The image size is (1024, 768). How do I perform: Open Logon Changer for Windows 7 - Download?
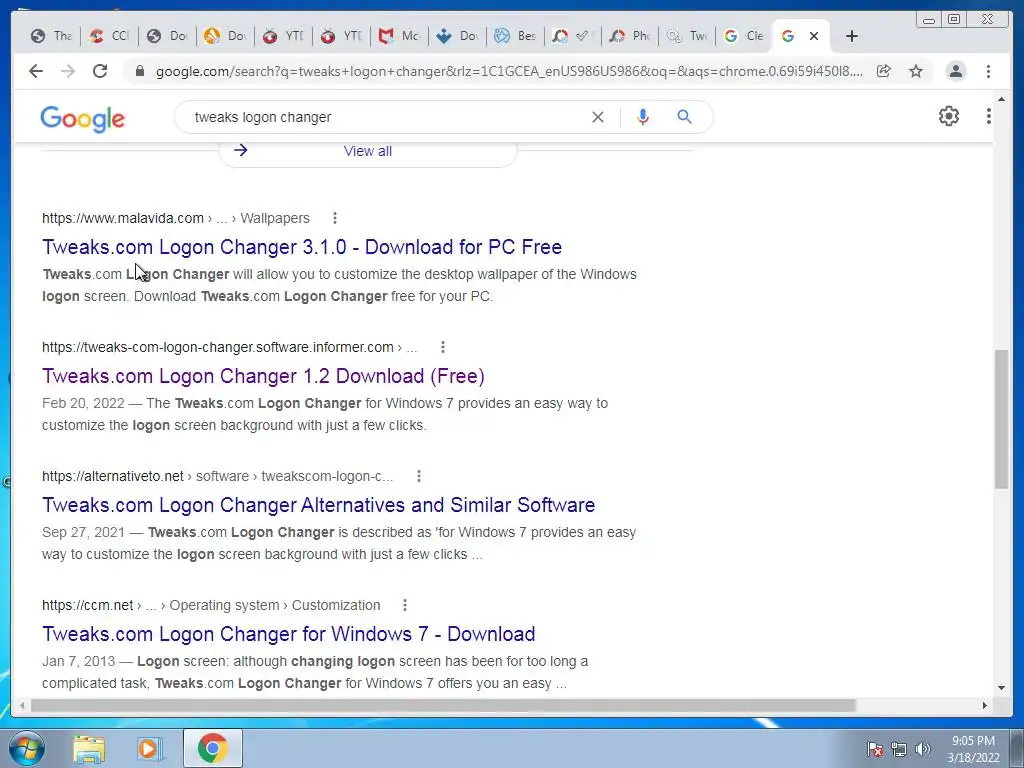pyautogui.click(x=289, y=634)
